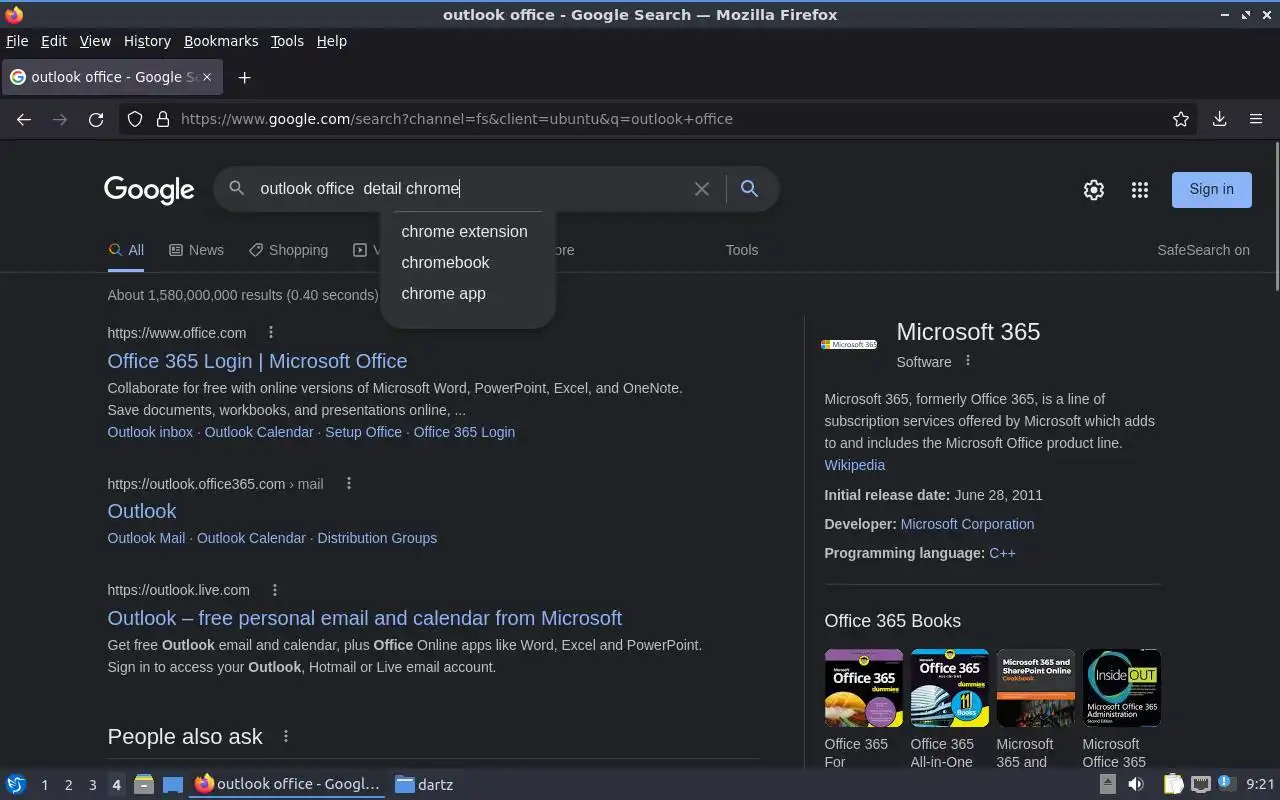The height and width of the screenshot is (800, 1280).
Task: Open the More options dots beside Software
Action: [x=967, y=361]
